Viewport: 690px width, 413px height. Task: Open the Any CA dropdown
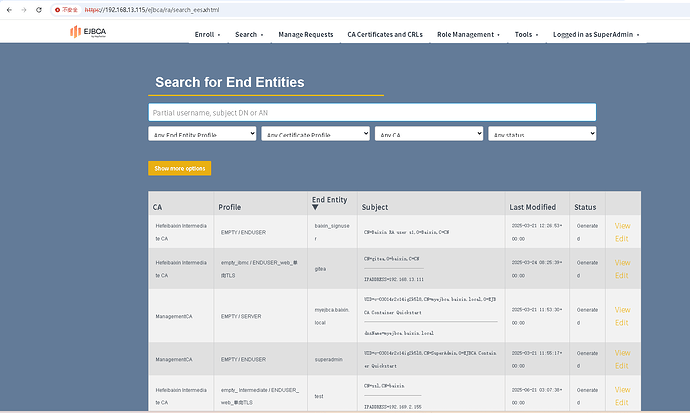pyautogui.click(x=429, y=134)
